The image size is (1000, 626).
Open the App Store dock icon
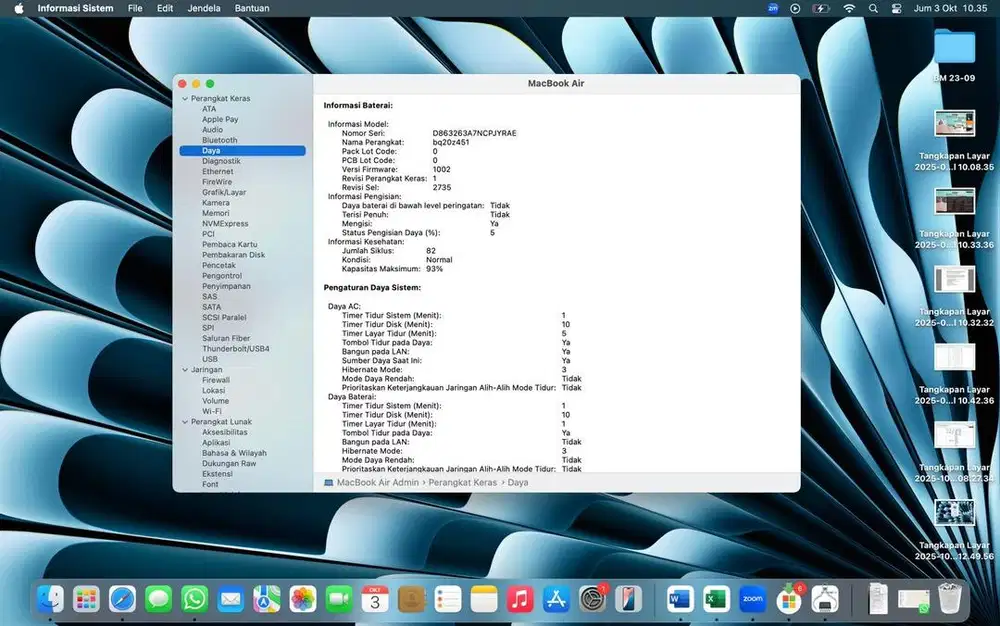pyautogui.click(x=556, y=598)
